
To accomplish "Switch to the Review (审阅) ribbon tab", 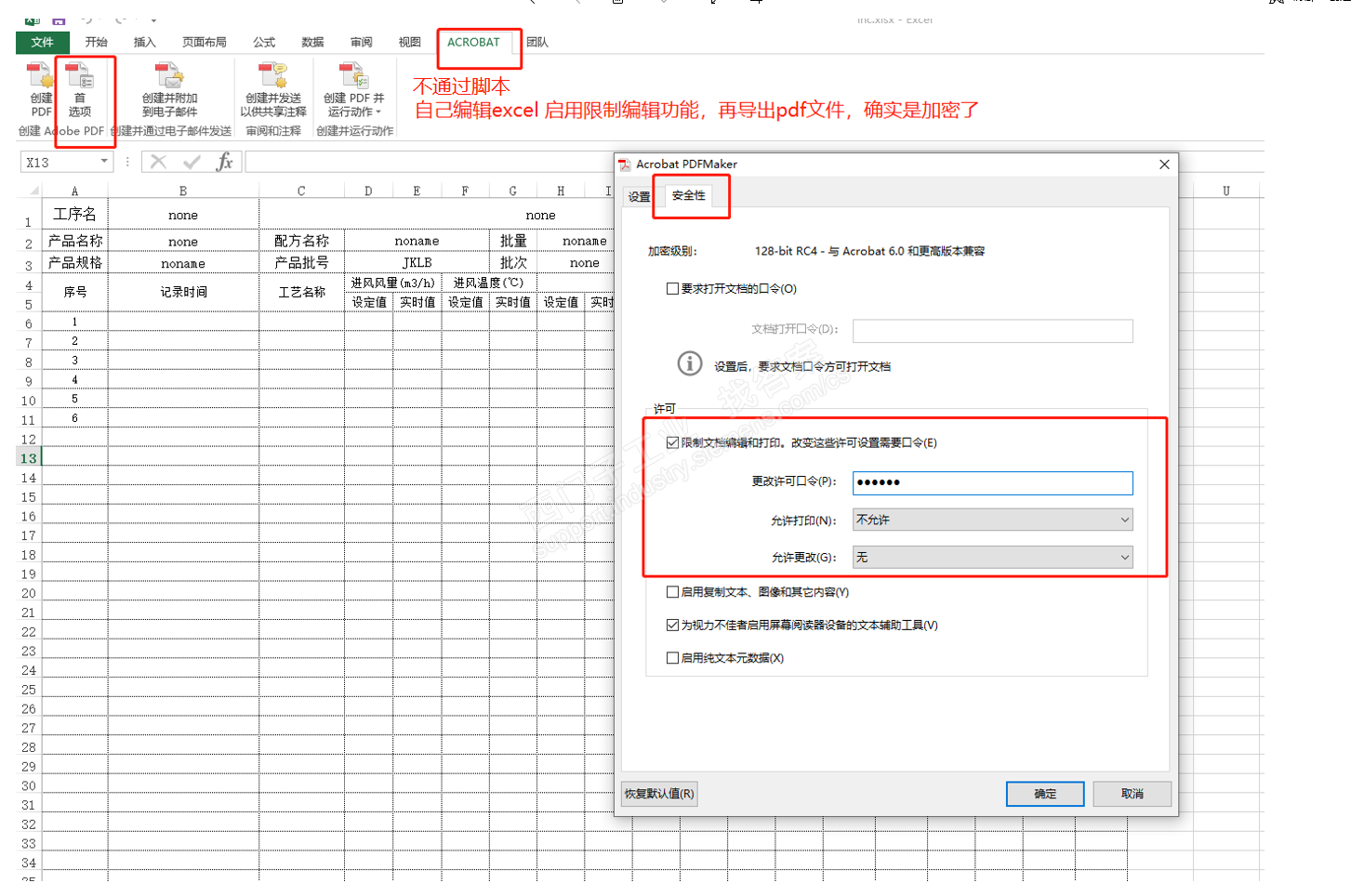I will pos(361,42).
